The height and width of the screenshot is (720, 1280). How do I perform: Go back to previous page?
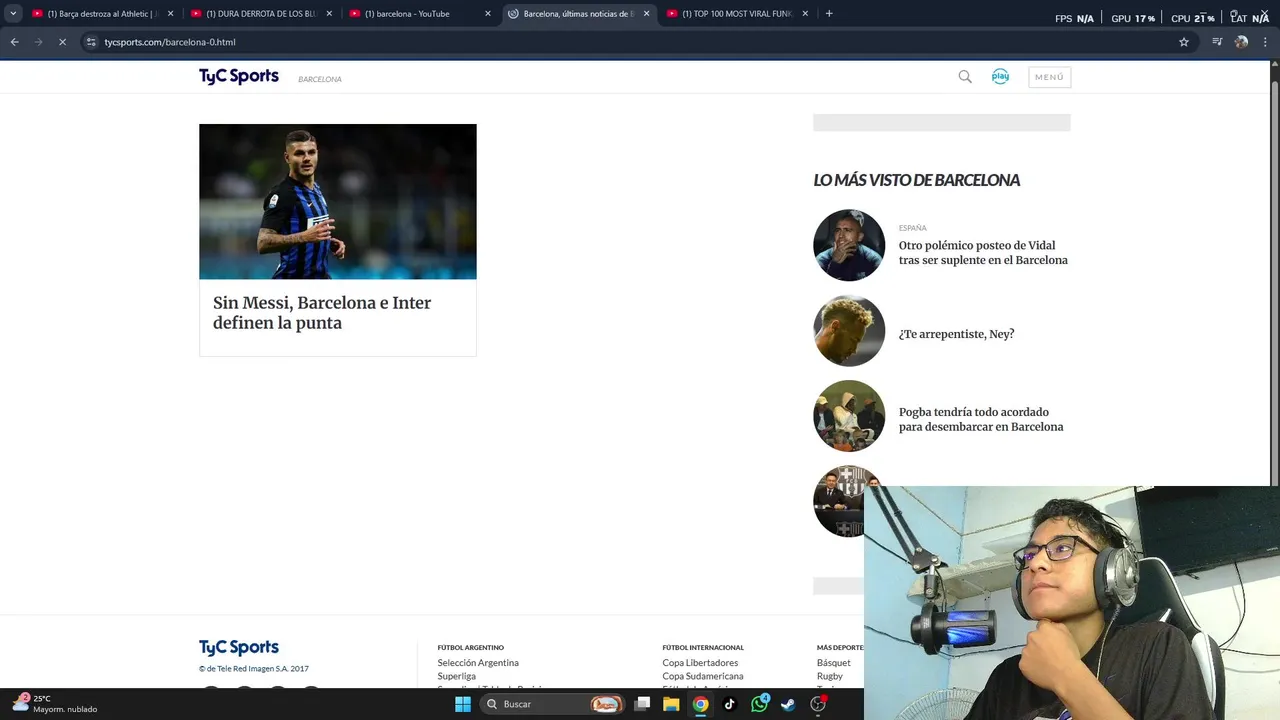14,42
